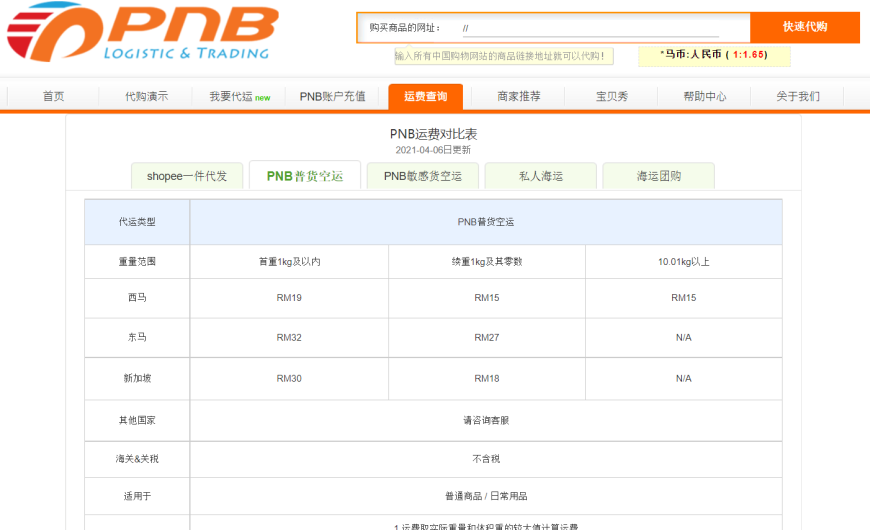
Task: Click the product URL input field
Action: click(591, 28)
